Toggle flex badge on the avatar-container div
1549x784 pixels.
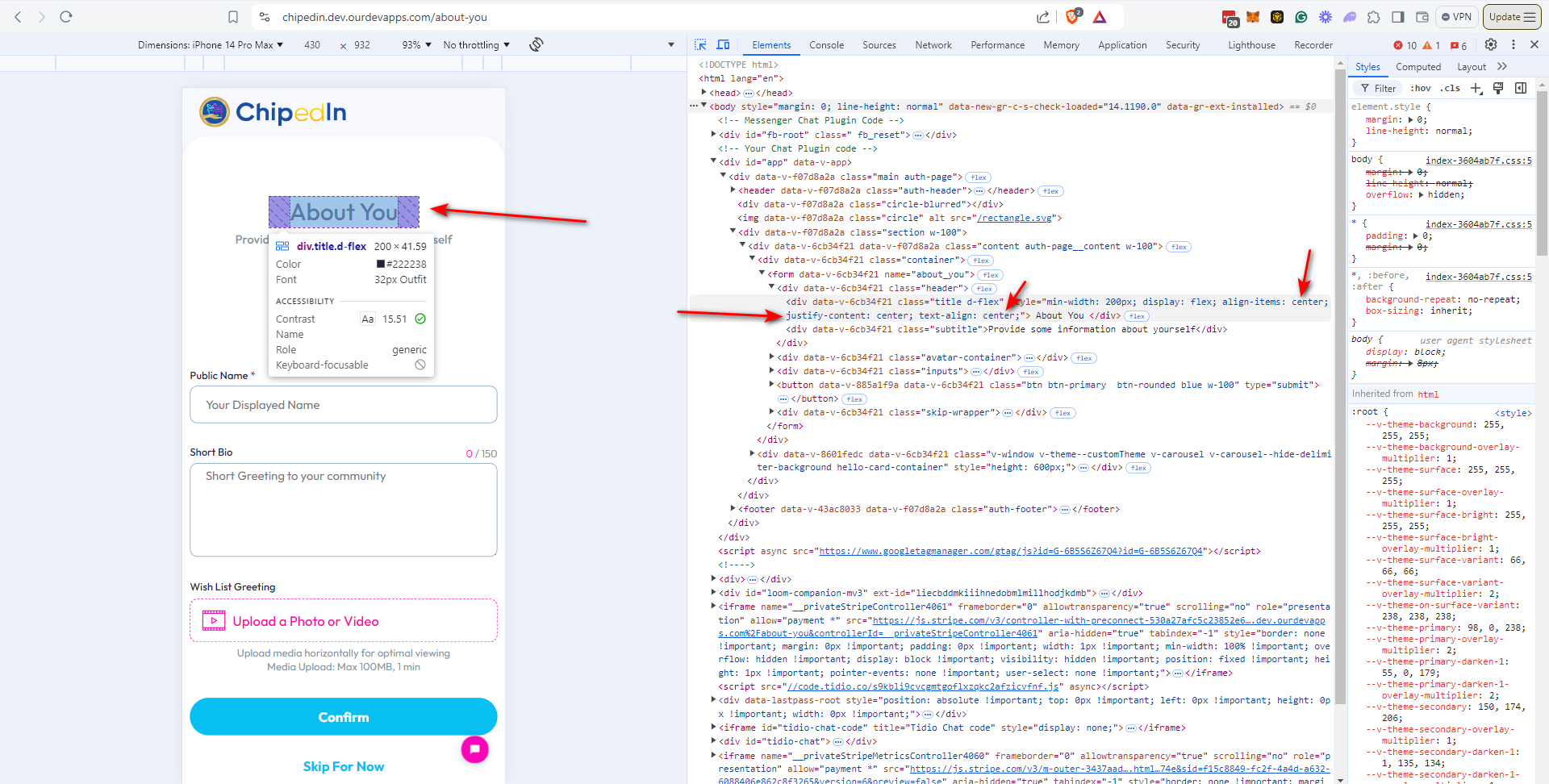point(1083,358)
